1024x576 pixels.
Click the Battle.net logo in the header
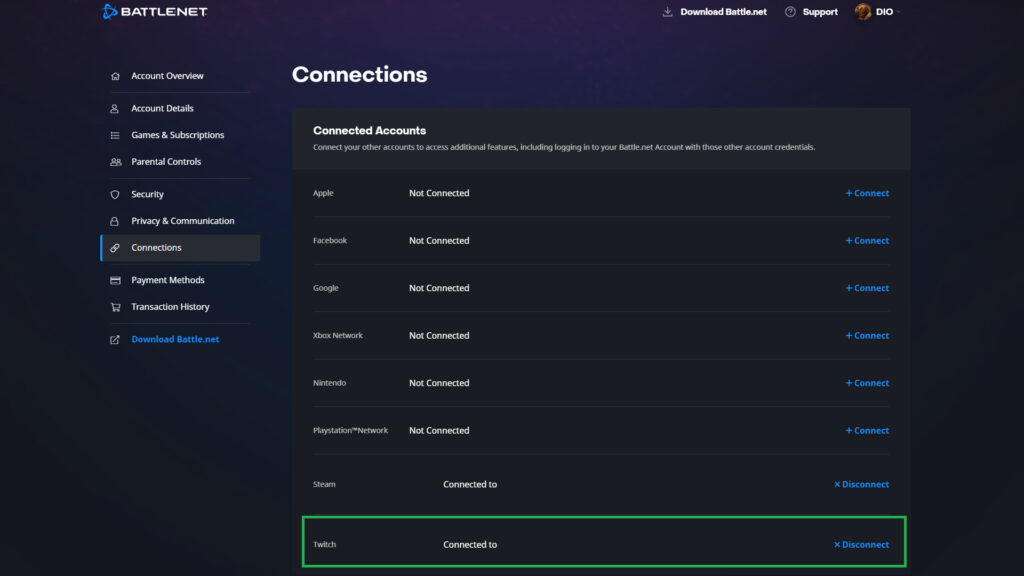pos(155,11)
